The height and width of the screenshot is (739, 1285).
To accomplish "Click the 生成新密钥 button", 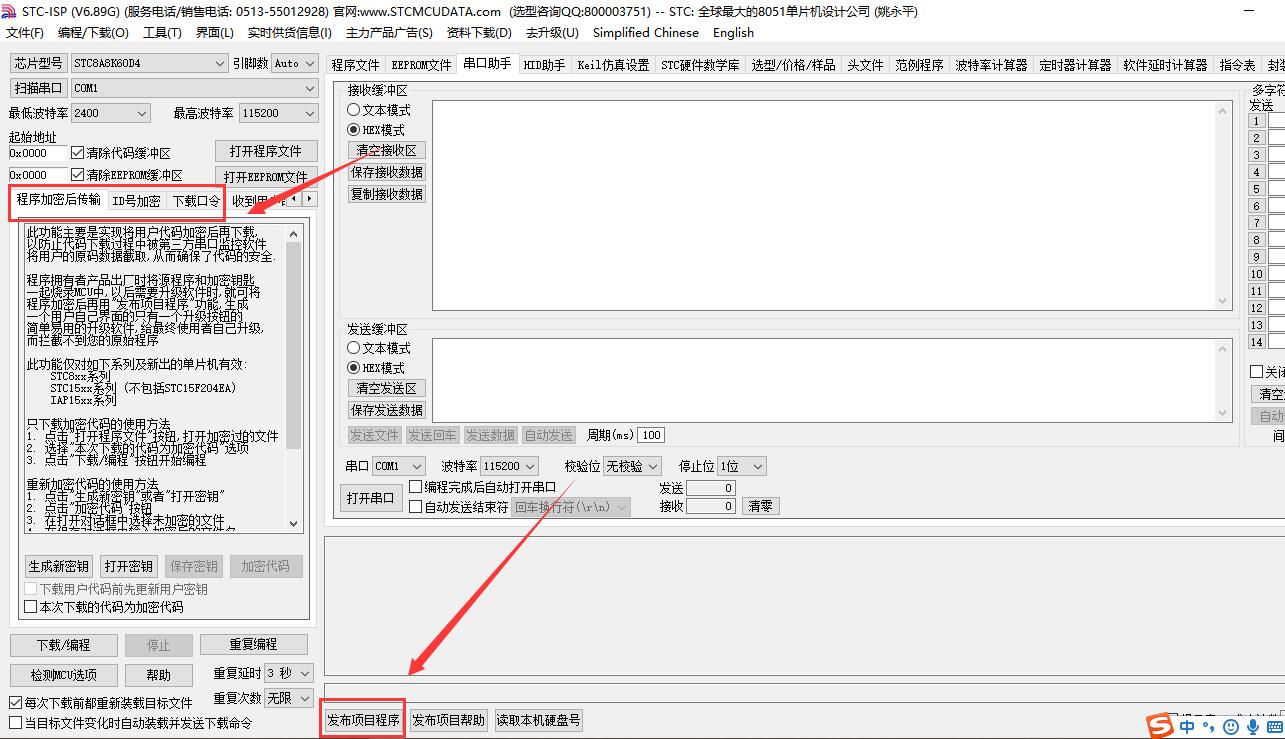I will pos(59,566).
